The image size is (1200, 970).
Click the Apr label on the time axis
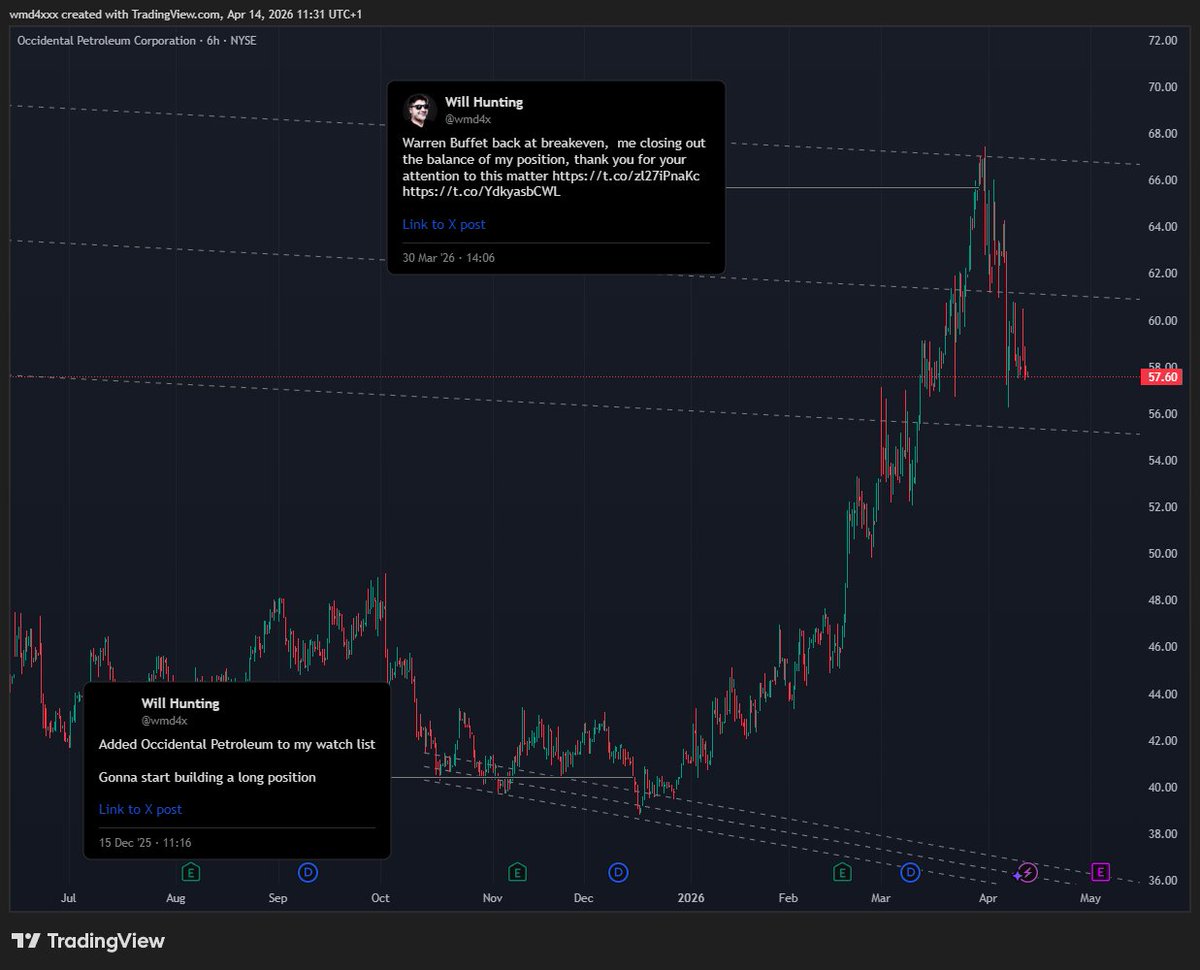pyautogui.click(x=988, y=898)
